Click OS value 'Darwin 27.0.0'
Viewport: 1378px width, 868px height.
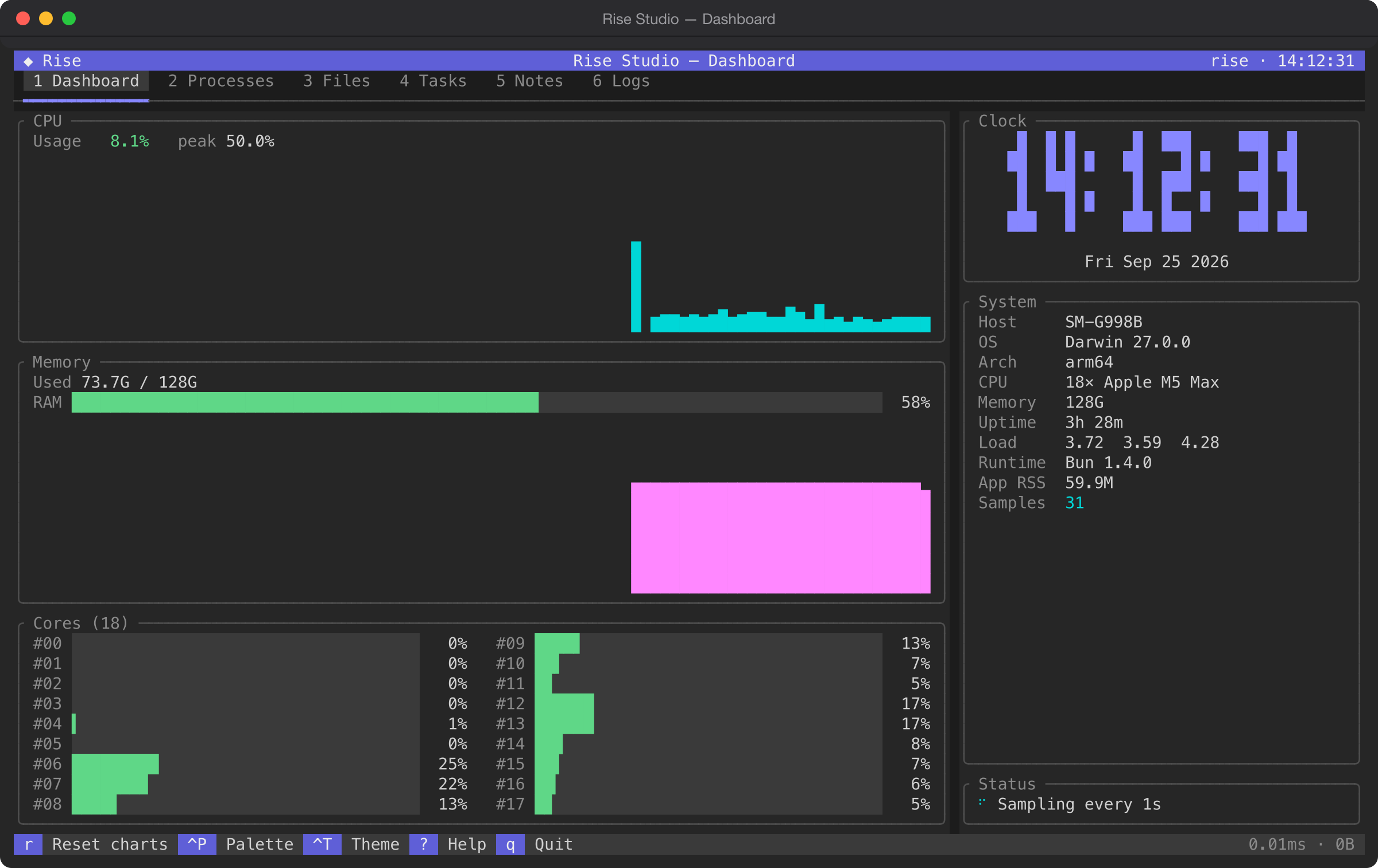coord(1128,342)
